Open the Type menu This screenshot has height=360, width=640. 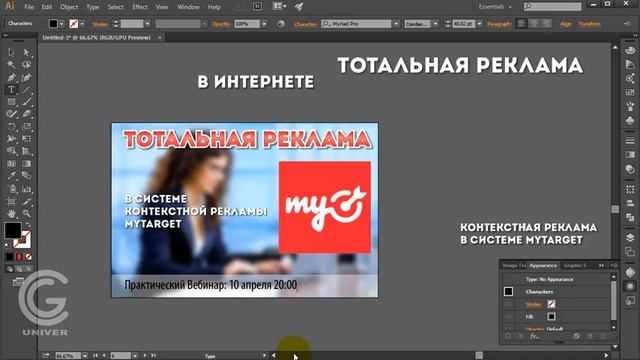click(93, 7)
